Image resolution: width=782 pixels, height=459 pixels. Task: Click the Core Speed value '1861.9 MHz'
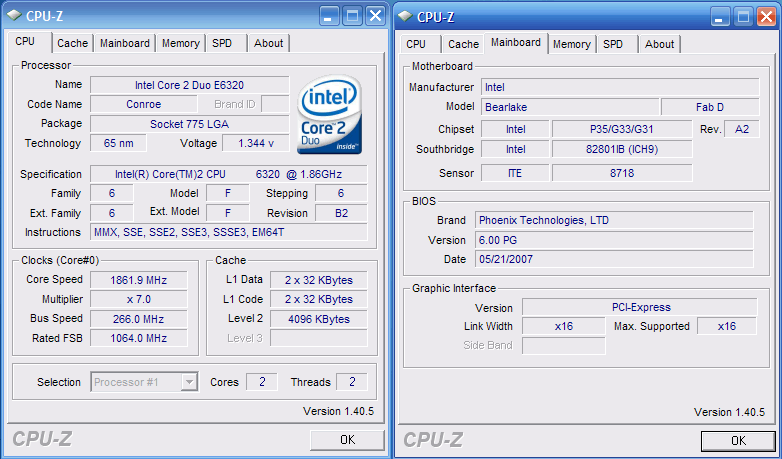click(139, 280)
